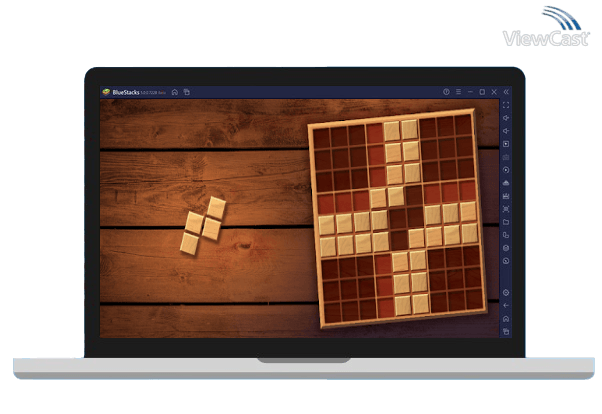Open the multi-instance icon in title bar
Screen dimensions: 602x414
(187, 92)
